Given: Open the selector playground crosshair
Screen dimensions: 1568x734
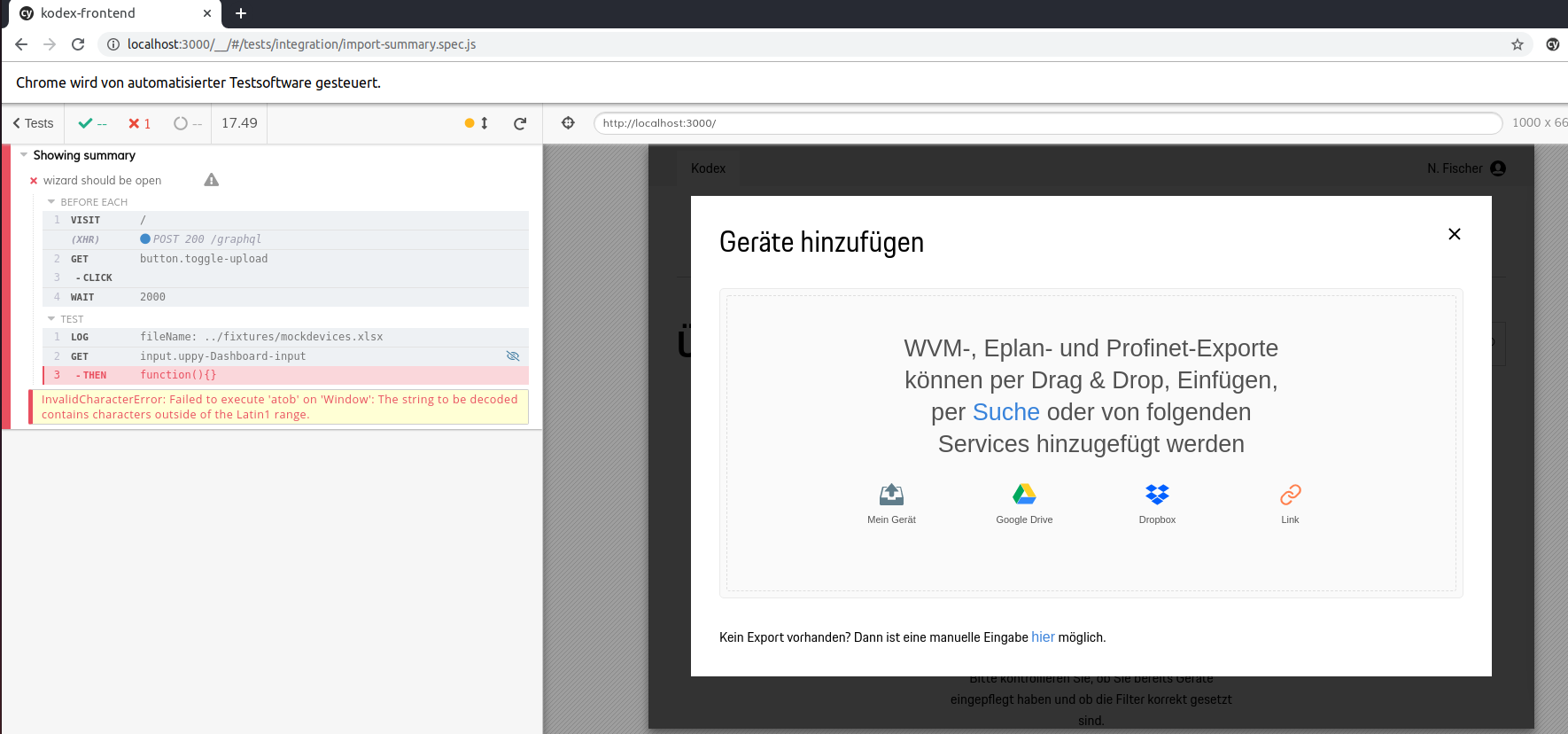Looking at the screenshot, I should 569,123.
